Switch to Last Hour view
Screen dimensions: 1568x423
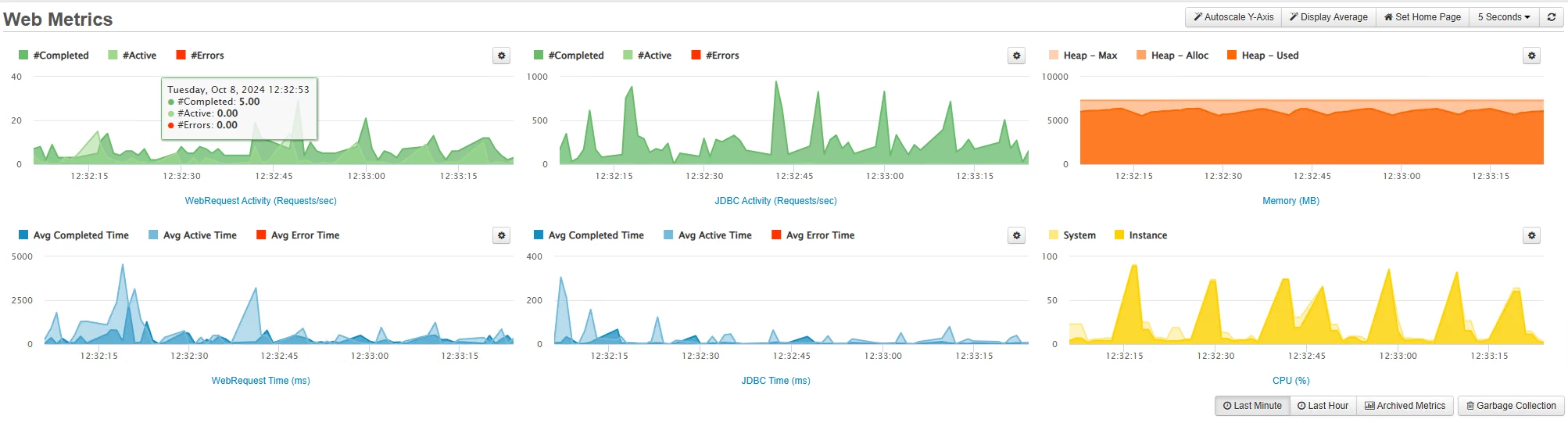point(1323,406)
